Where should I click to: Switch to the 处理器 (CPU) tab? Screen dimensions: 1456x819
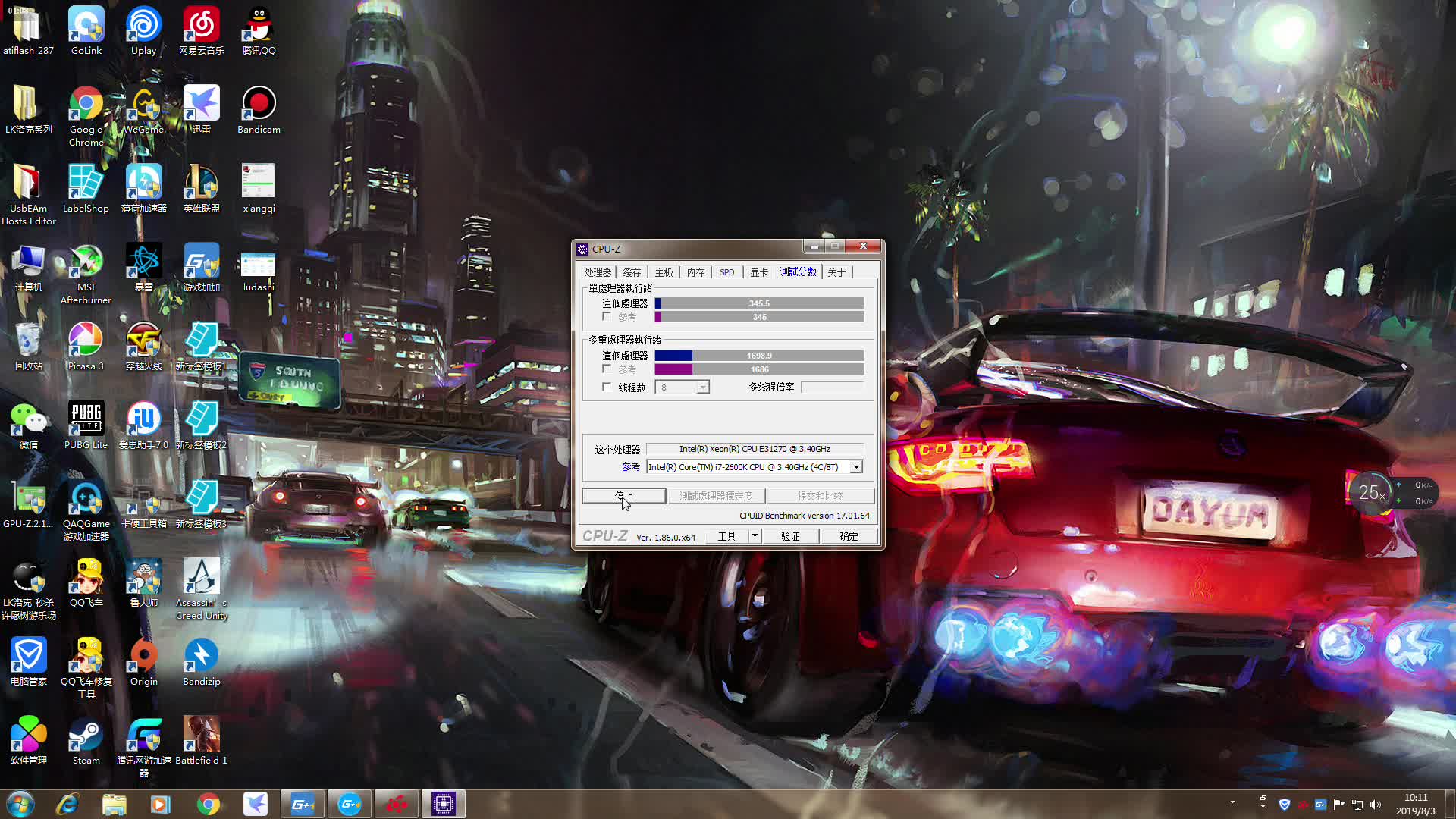pos(596,271)
